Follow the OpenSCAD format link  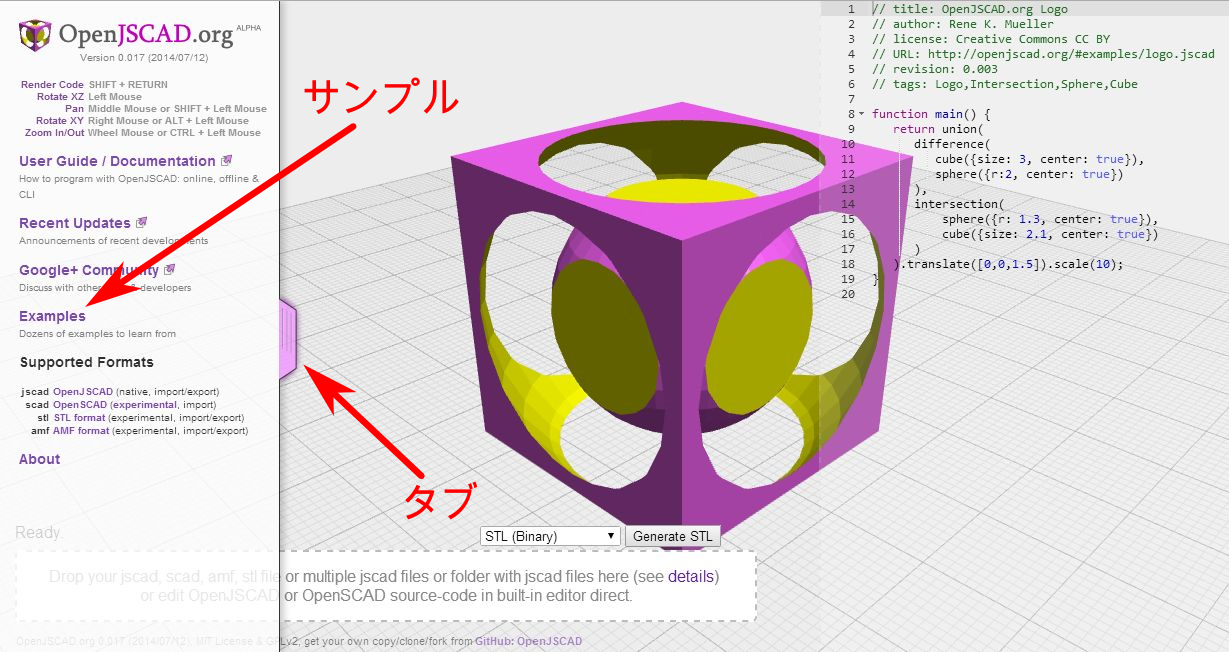(x=80, y=405)
